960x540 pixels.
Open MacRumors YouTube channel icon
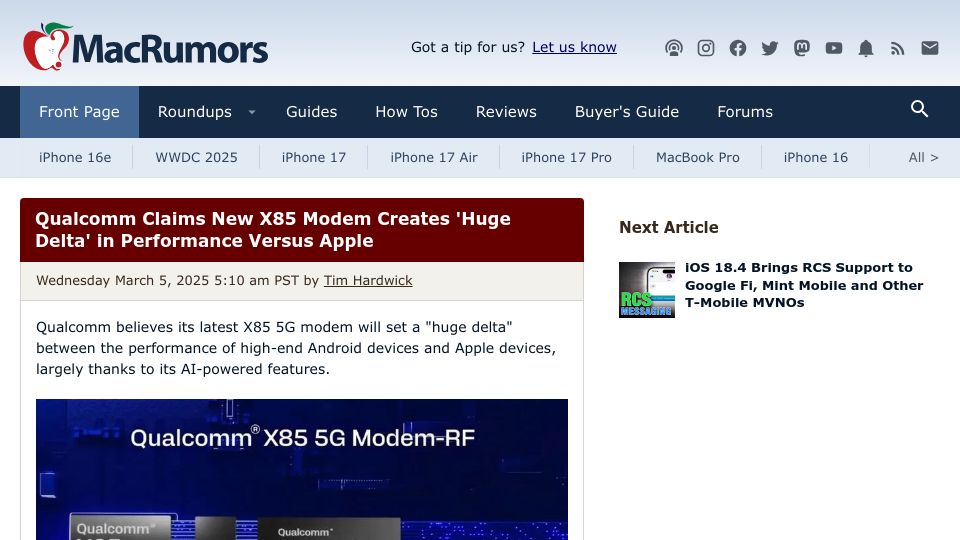tap(834, 48)
